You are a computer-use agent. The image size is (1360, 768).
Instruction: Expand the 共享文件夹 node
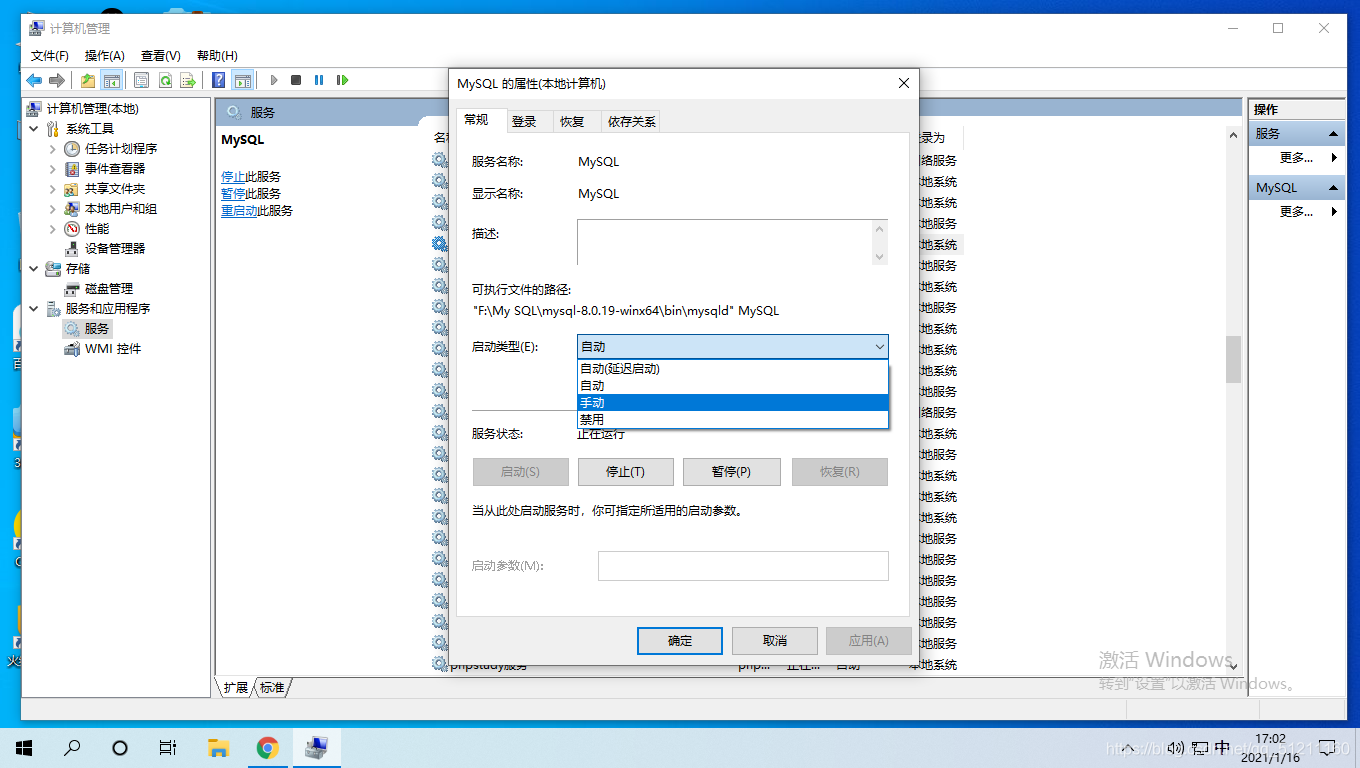tap(53, 188)
